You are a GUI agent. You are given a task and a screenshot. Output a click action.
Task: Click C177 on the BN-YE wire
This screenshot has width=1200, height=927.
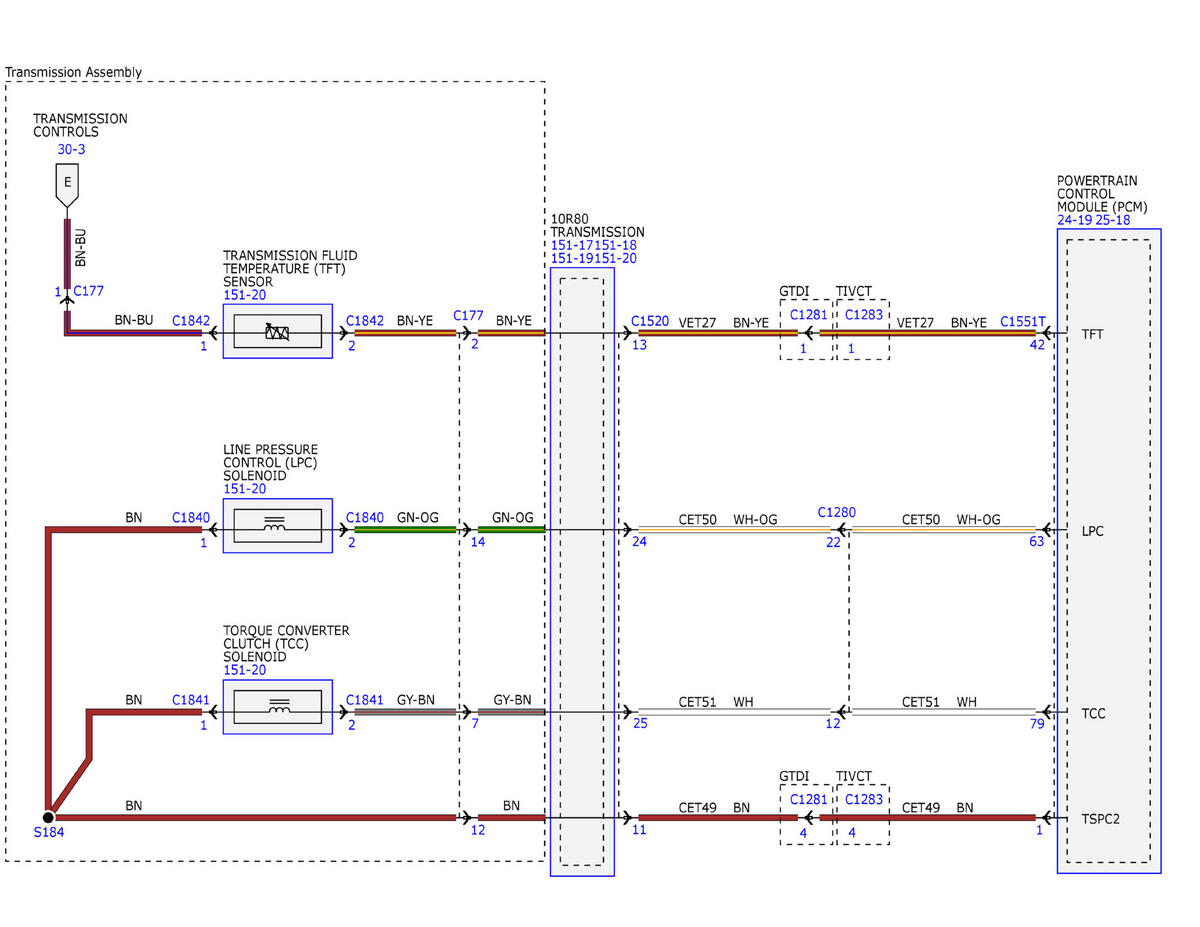[x=468, y=315]
